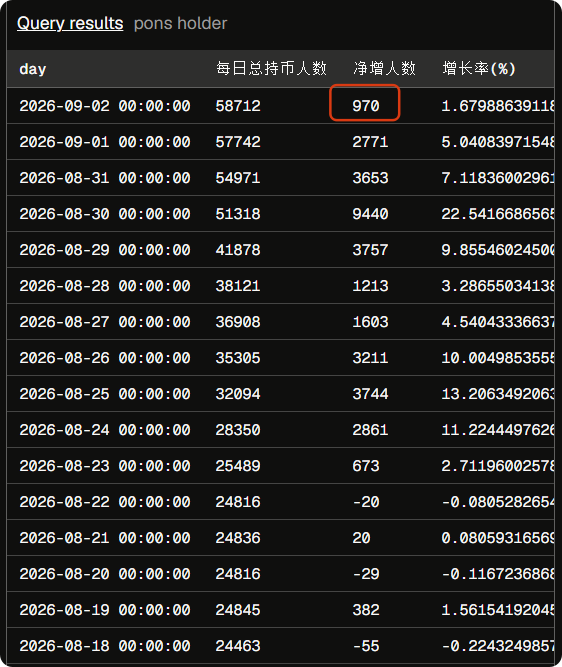The height and width of the screenshot is (667, 562).
Task: Click growth rate starting 2.71196002578
Action: click(498, 466)
